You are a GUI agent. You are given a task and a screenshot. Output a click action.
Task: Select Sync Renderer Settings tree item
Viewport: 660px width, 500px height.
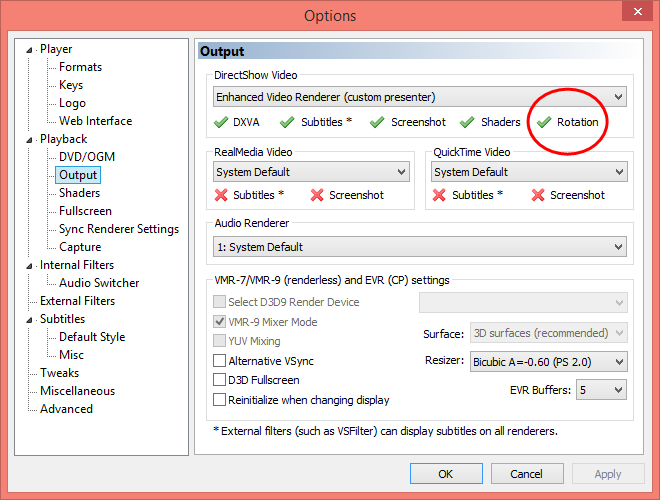click(x=118, y=229)
